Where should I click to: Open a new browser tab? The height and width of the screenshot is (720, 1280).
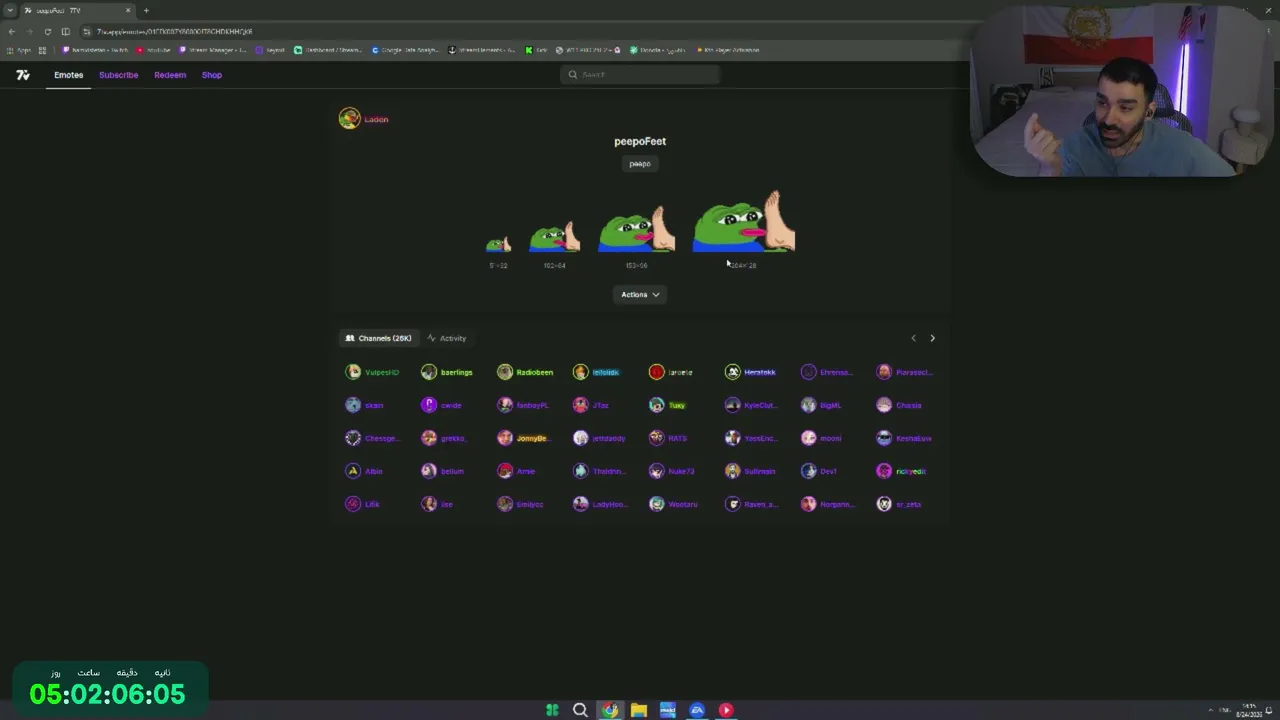pyautogui.click(x=146, y=10)
